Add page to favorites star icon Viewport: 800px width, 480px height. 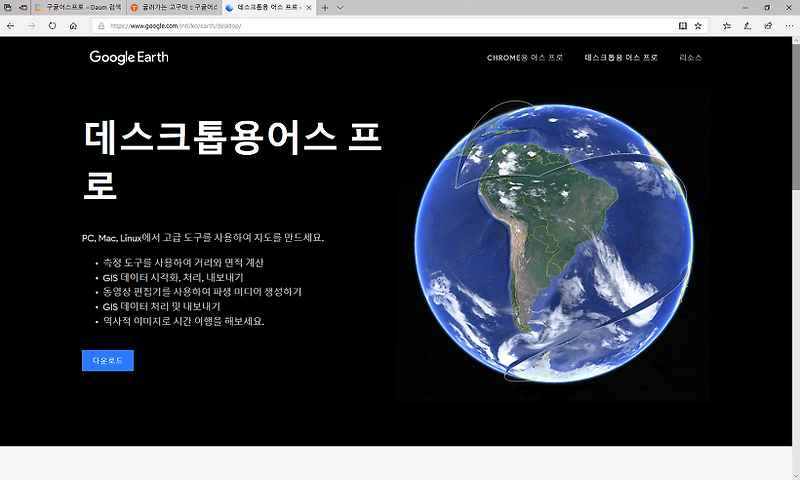(698, 26)
